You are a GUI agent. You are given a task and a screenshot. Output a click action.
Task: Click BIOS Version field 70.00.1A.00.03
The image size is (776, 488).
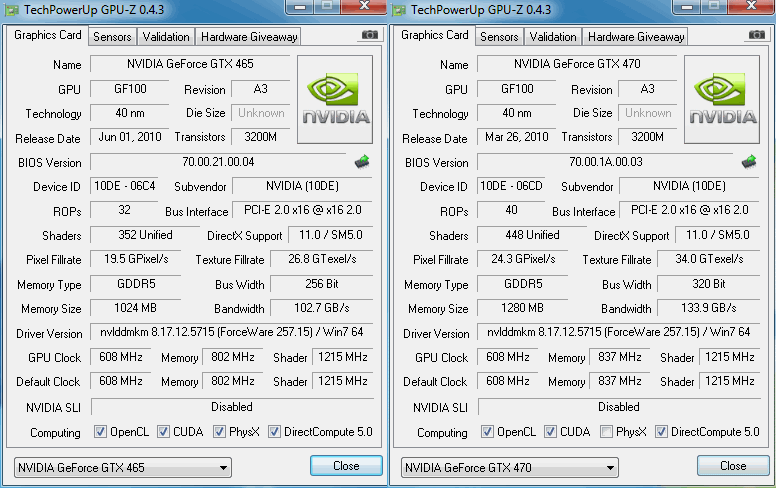(x=605, y=162)
